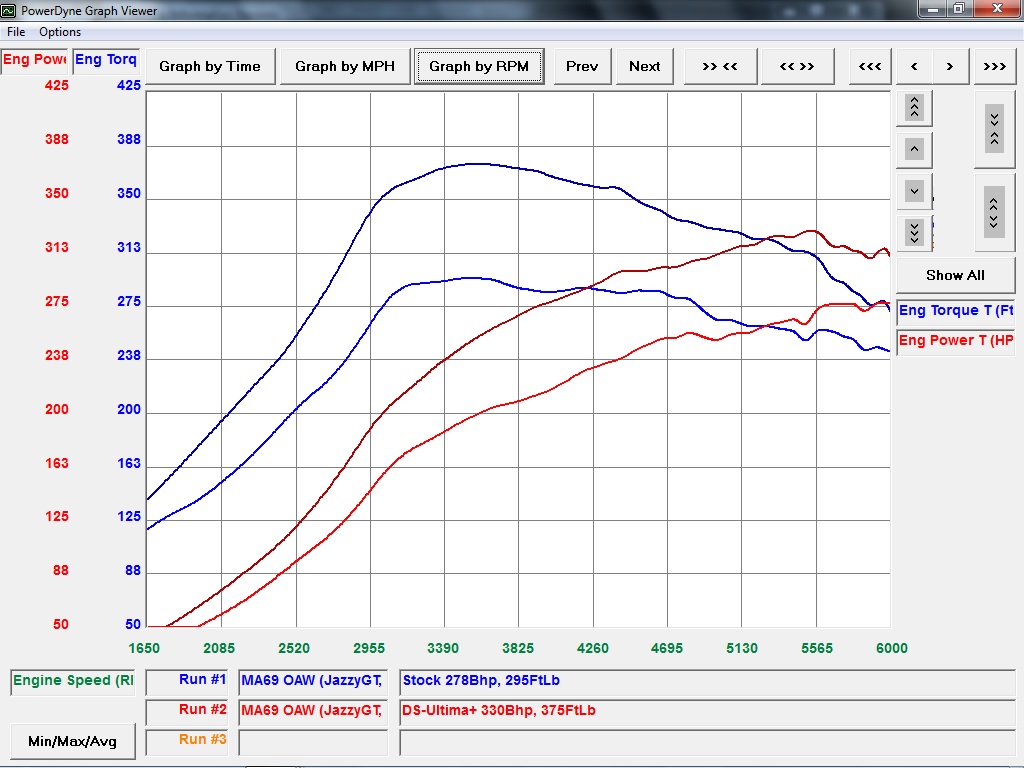
Task: Click the red 425 power axis value
Action: (57, 85)
